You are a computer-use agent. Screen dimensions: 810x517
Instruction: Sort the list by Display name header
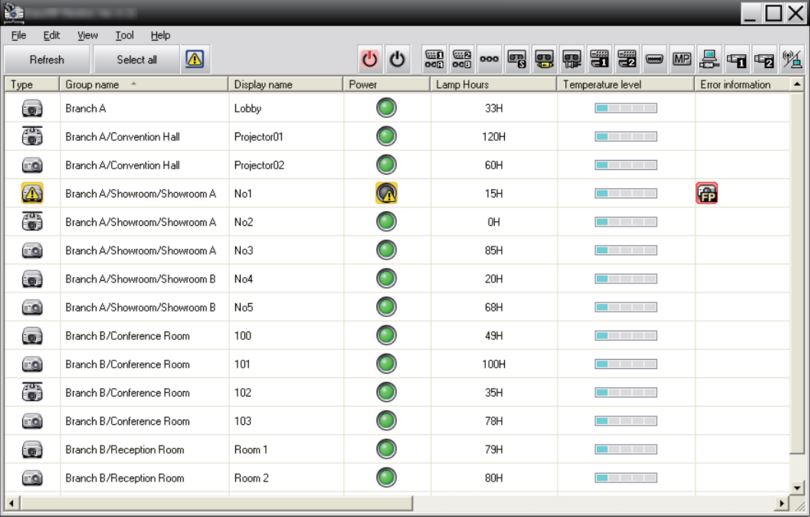(x=285, y=85)
